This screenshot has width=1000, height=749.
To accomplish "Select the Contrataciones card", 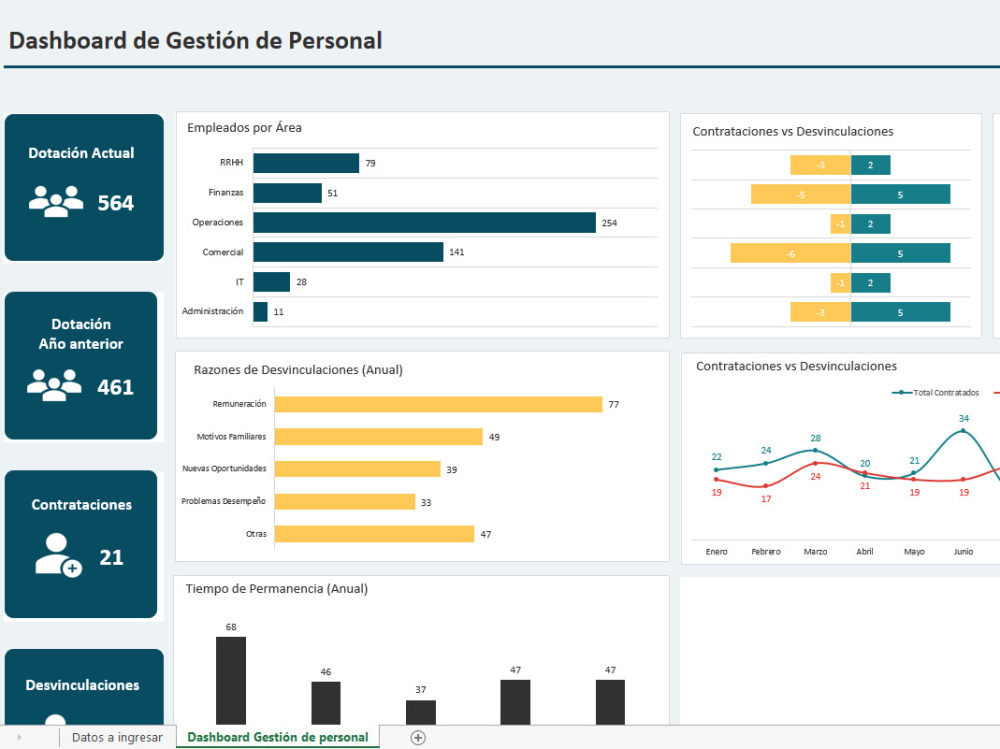I will (81, 544).
